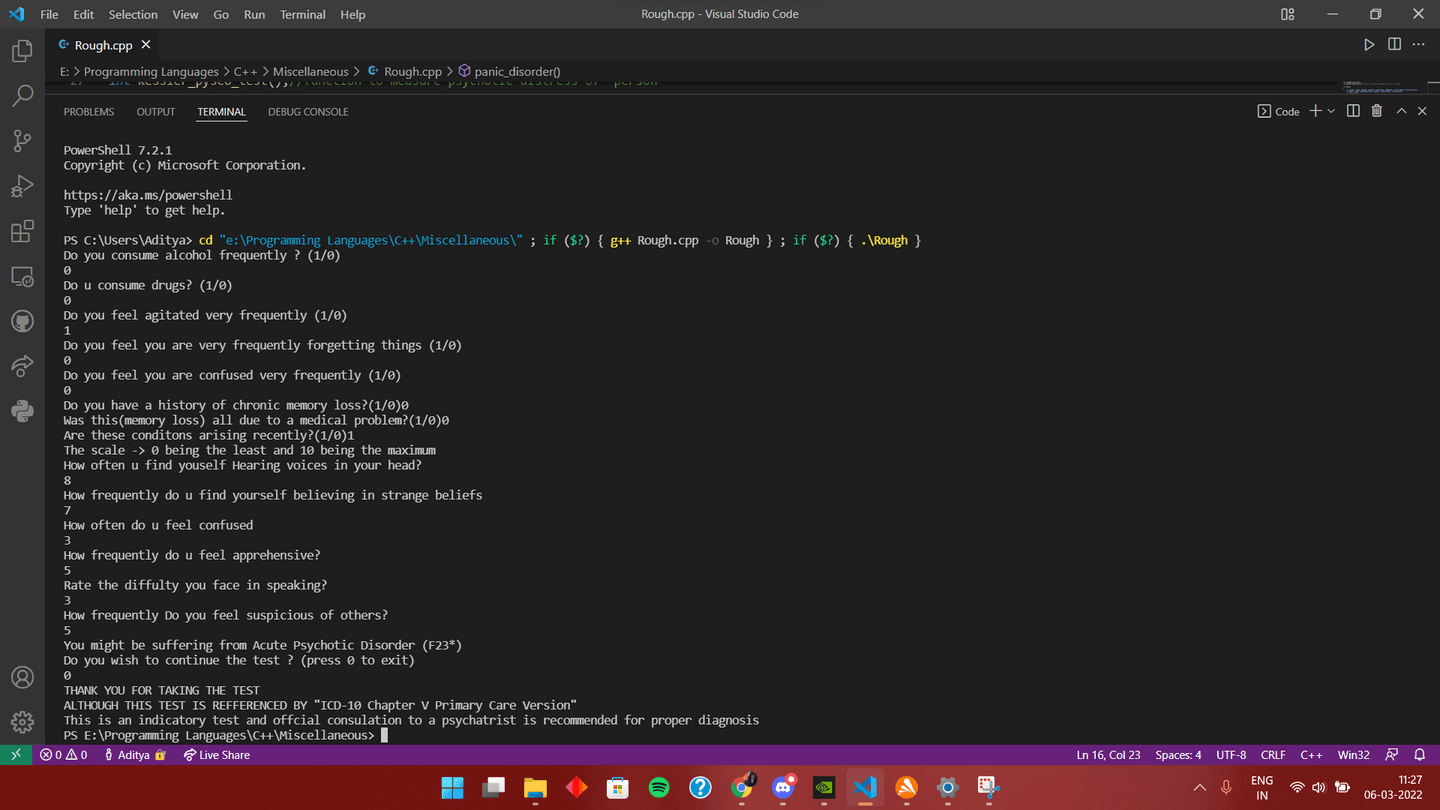Open the GitHub view in activity bar
Image resolution: width=1440 pixels, height=810 pixels.
click(x=22, y=322)
